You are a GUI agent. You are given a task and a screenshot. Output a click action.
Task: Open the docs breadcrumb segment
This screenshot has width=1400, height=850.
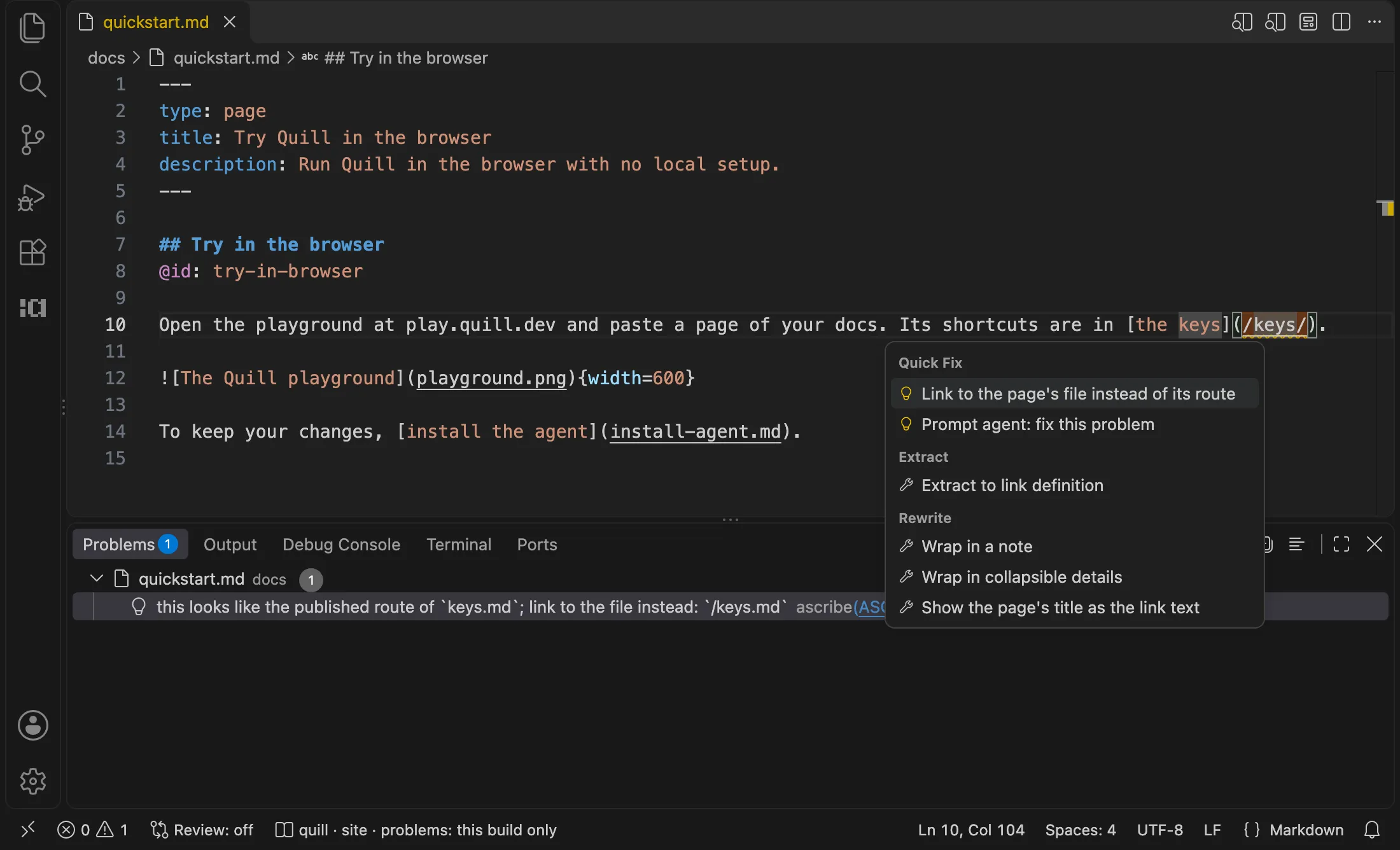click(x=106, y=58)
